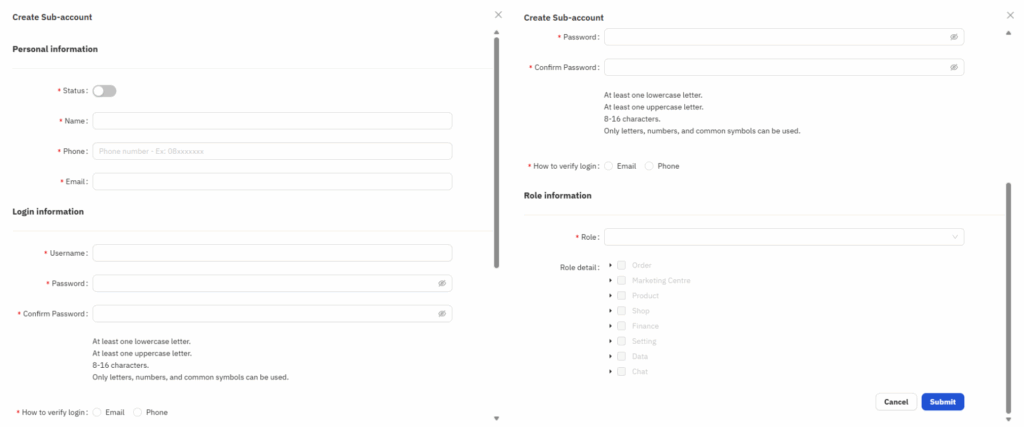Click the Cancel button
Screen dimensions: 1024x427
pyautogui.click(x=896, y=402)
